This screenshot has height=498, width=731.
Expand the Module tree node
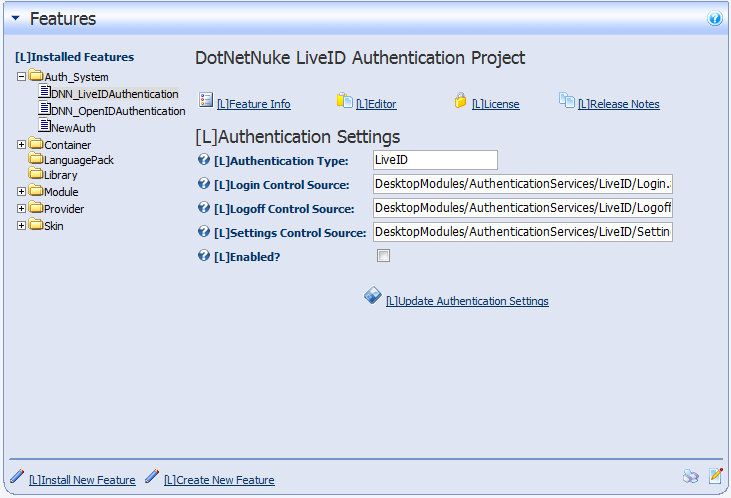tap(21, 192)
